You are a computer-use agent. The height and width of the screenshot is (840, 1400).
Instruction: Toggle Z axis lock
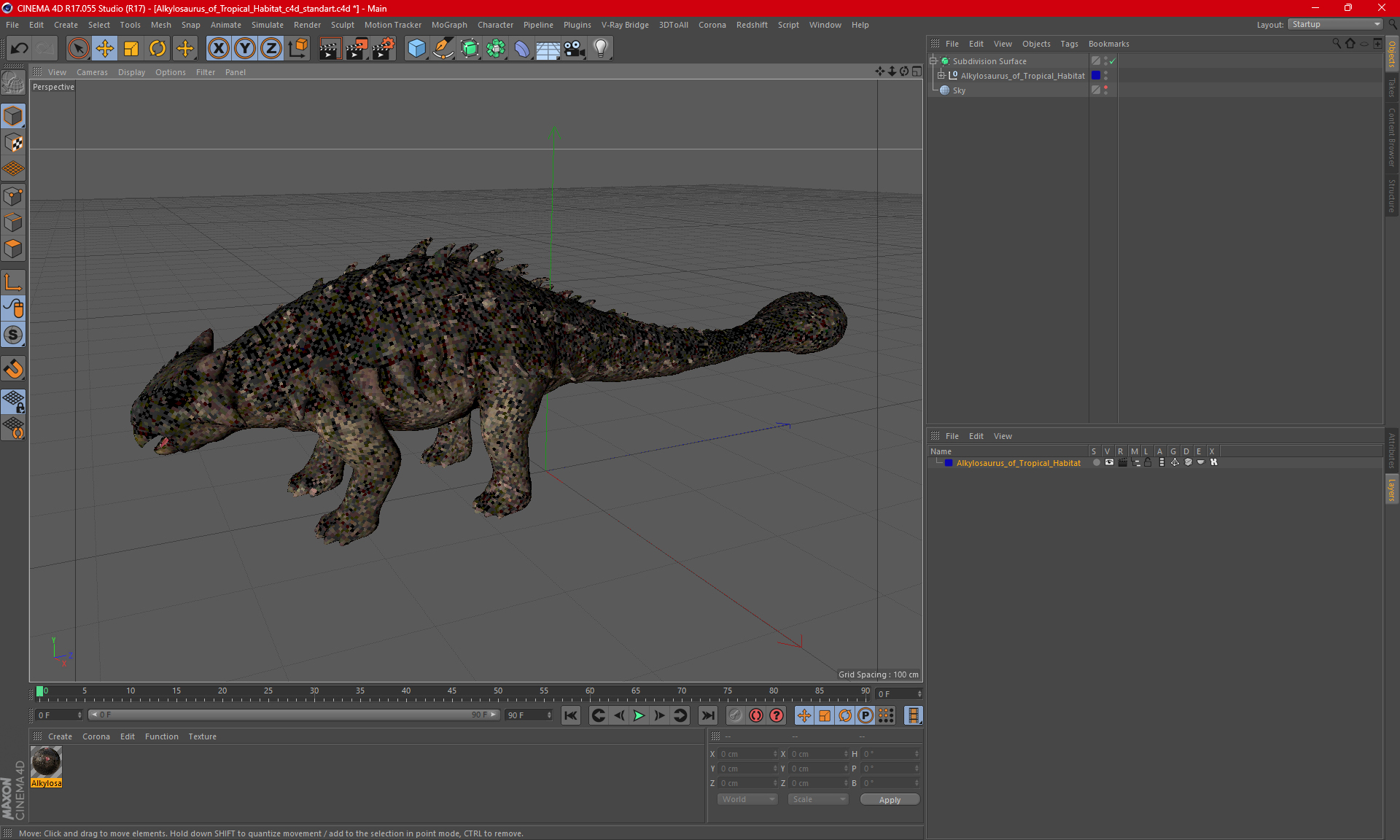pos(271,48)
